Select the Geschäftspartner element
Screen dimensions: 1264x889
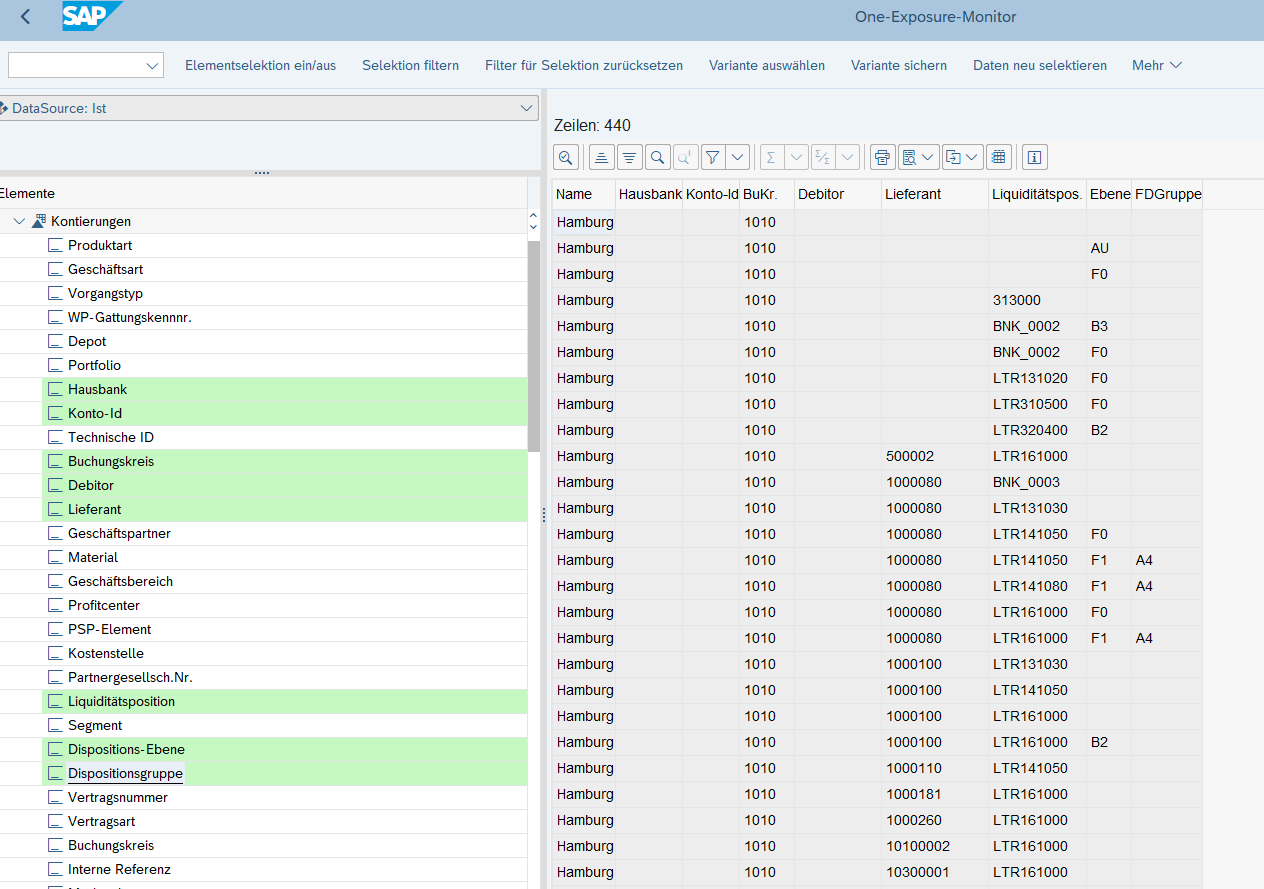point(119,534)
